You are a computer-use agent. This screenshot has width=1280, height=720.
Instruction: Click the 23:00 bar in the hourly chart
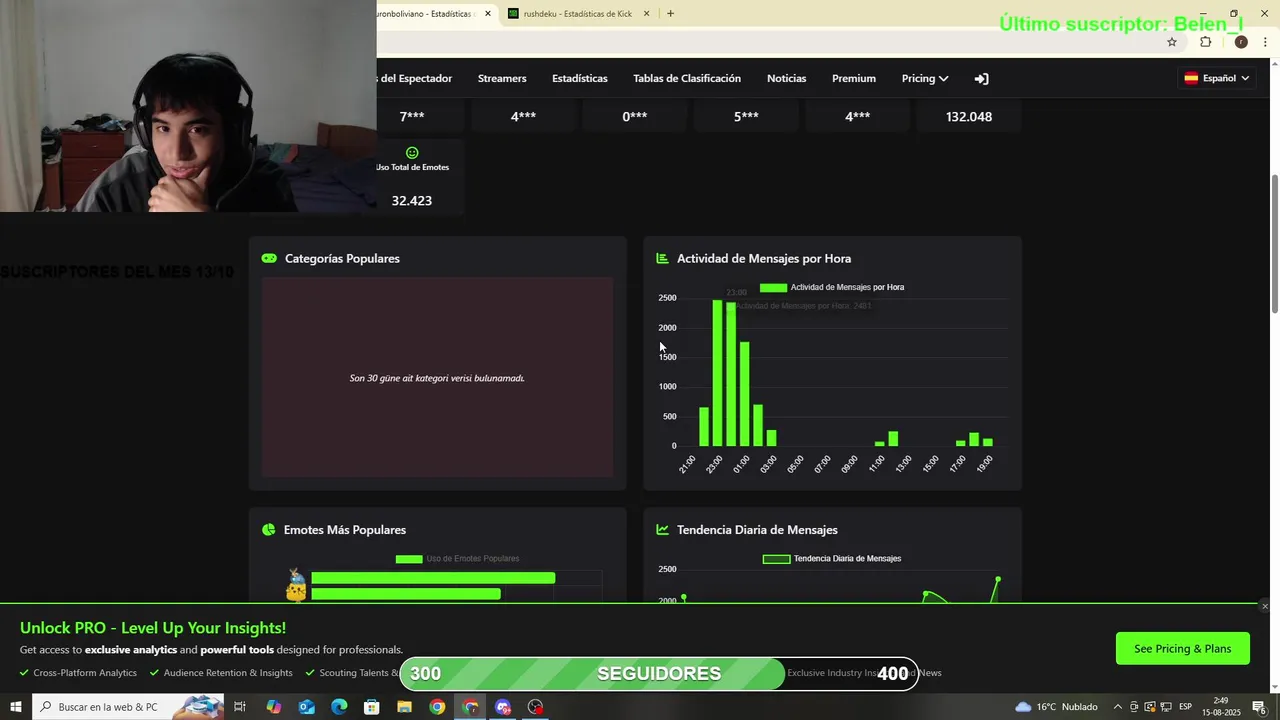(717, 373)
